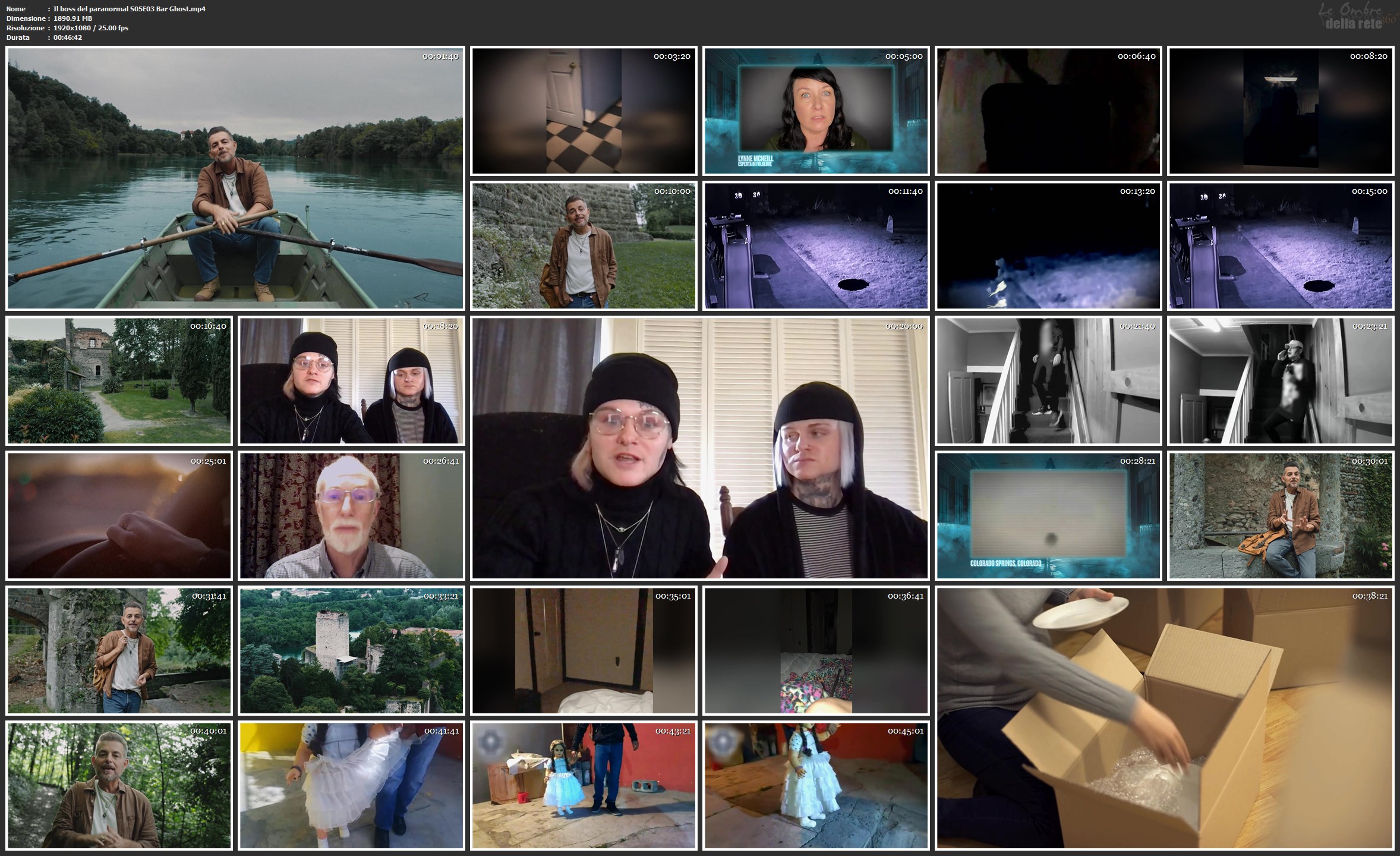
Task: Open the man on phone thumbnail 00:23:21
Action: [1280, 380]
